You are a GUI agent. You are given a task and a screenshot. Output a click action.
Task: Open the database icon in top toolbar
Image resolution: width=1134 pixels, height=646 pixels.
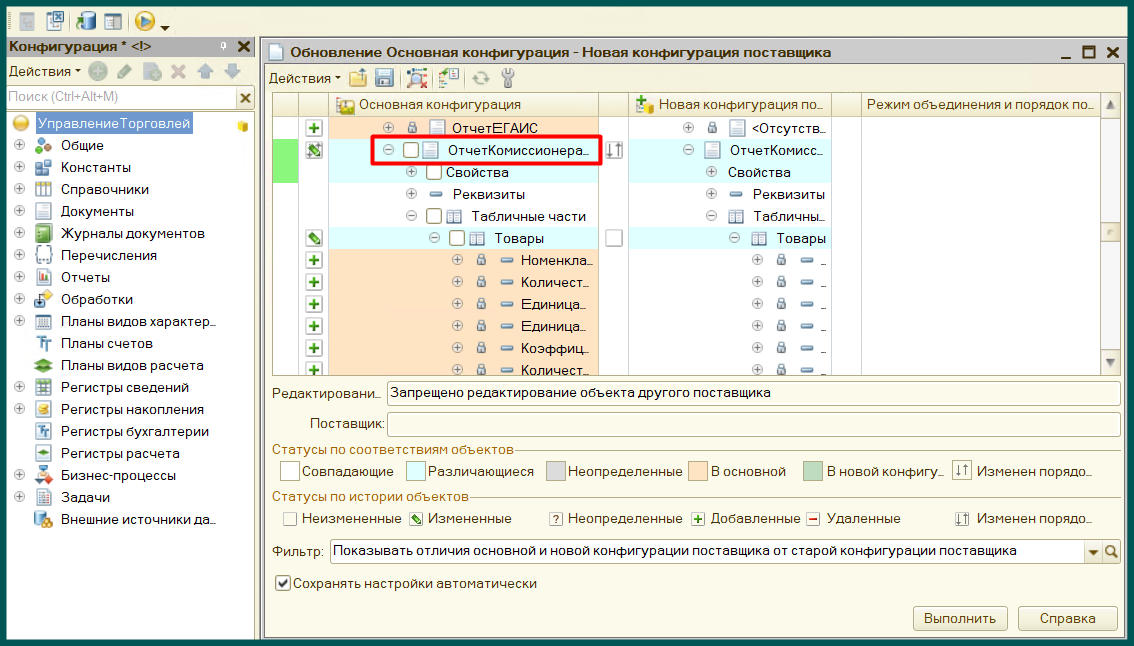pyautogui.click(x=86, y=21)
